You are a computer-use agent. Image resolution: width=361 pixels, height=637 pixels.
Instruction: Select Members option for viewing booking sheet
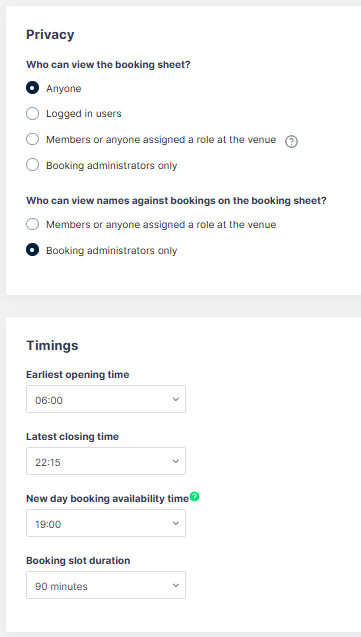click(32, 139)
